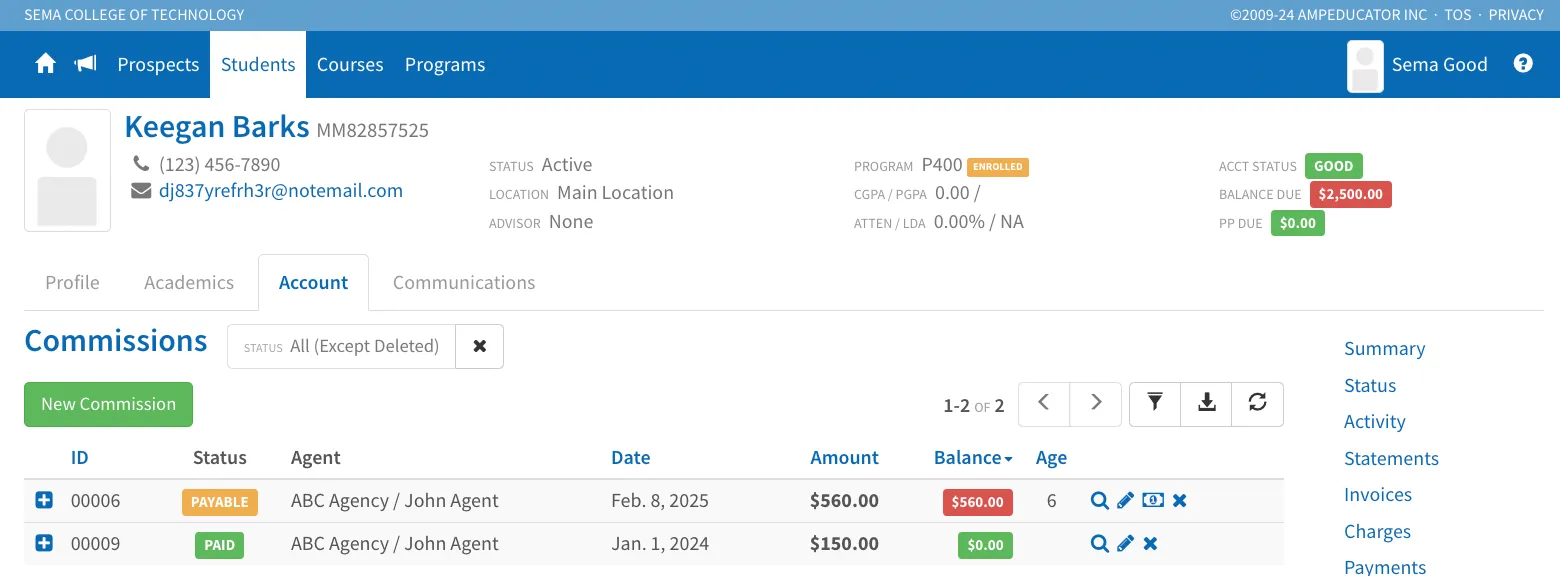The width and height of the screenshot is (1560, 576).
Task: Expand commission row 00009
Action: pos(44,543)
